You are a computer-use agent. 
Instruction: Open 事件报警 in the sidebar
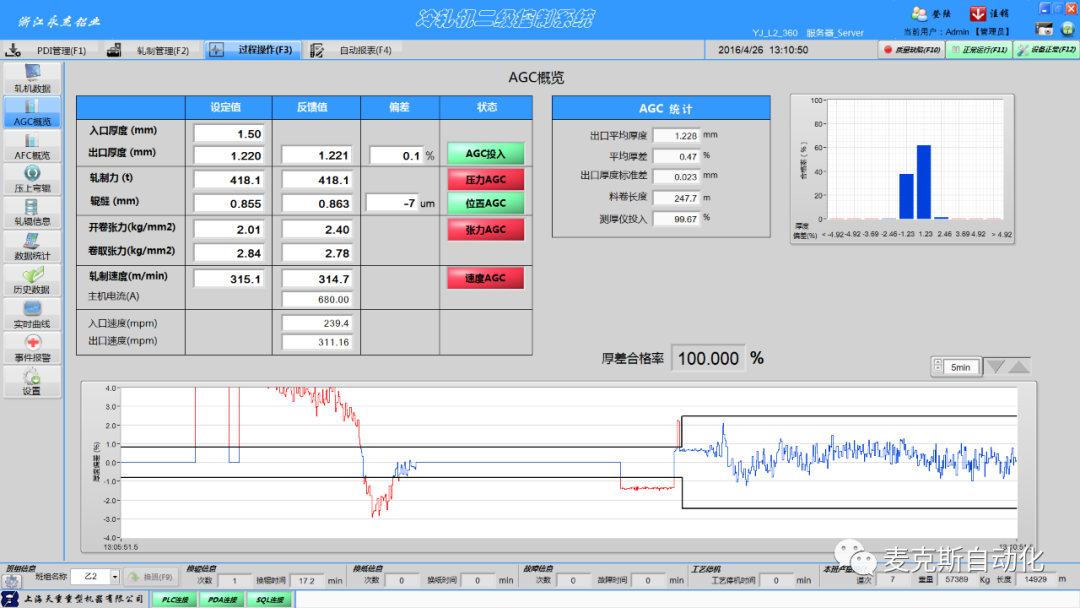[x=32, y=346]
